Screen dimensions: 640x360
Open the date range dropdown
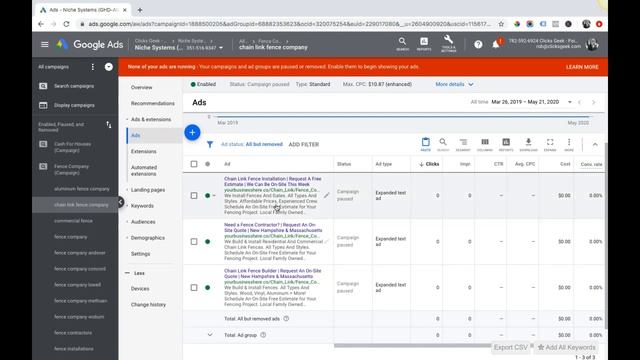[569, 102]
